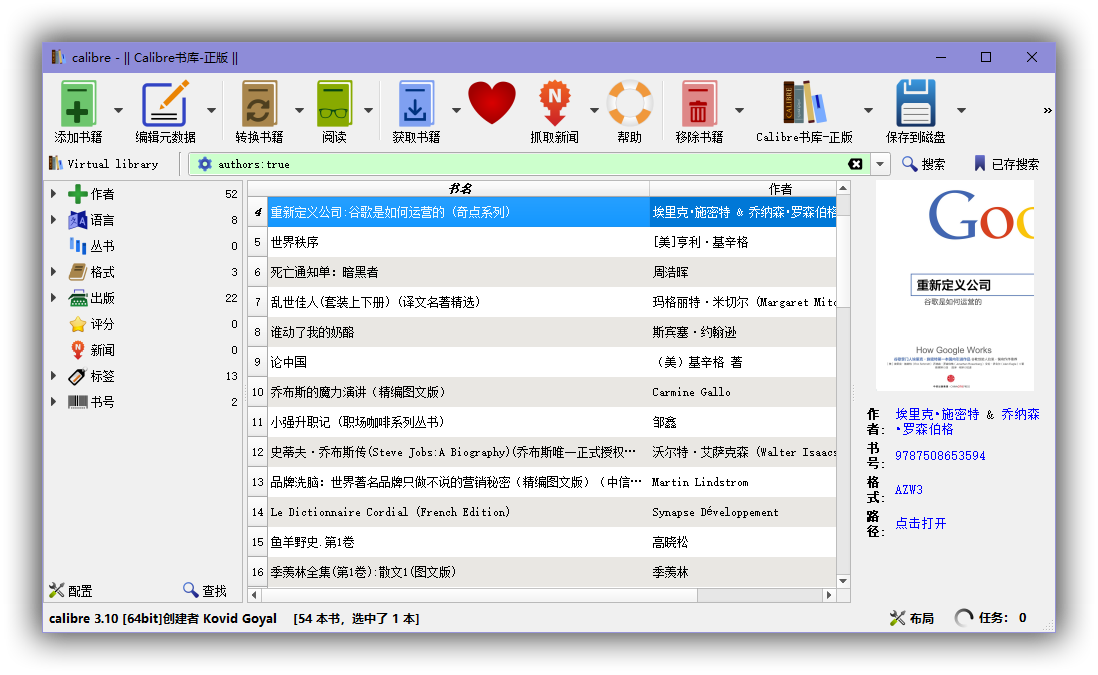
Task: Expand the 出版 publisher tree node
Action: (x=53, y=298)
